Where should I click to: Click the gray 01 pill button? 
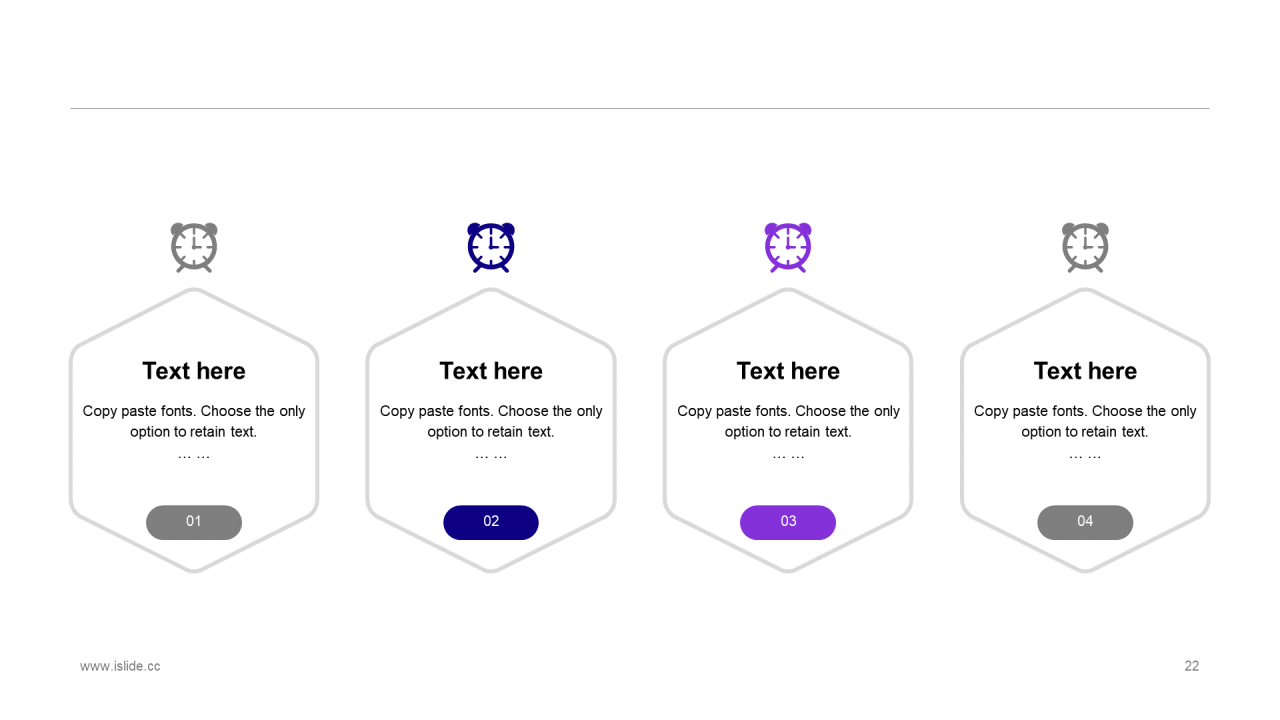(194, 522)
